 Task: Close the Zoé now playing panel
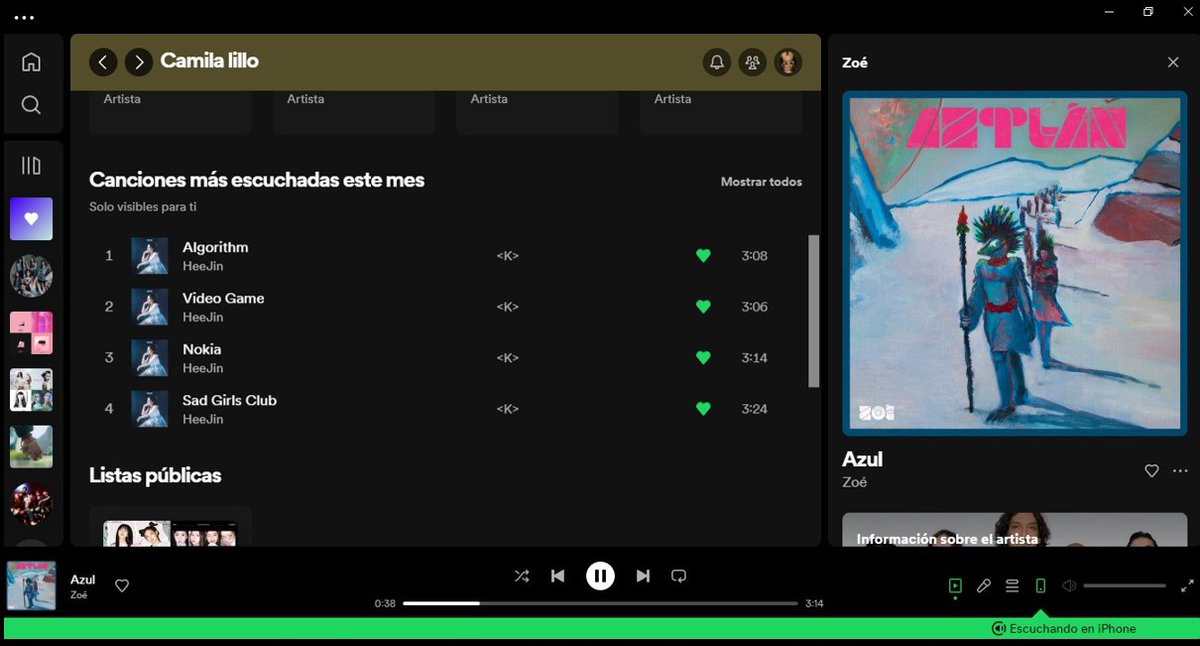1173,62
